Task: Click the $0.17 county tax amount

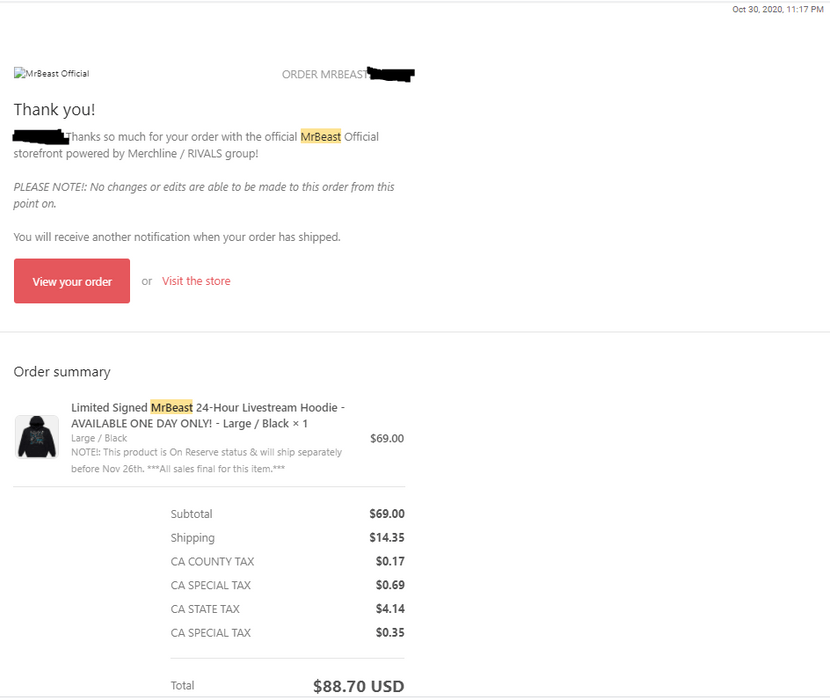Action: 390,562
